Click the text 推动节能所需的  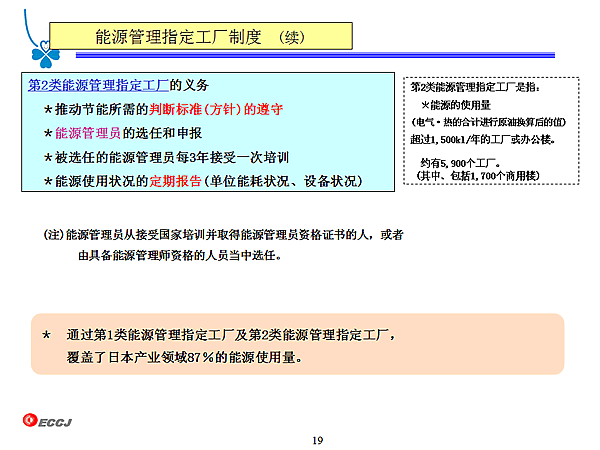coord(102,109)
